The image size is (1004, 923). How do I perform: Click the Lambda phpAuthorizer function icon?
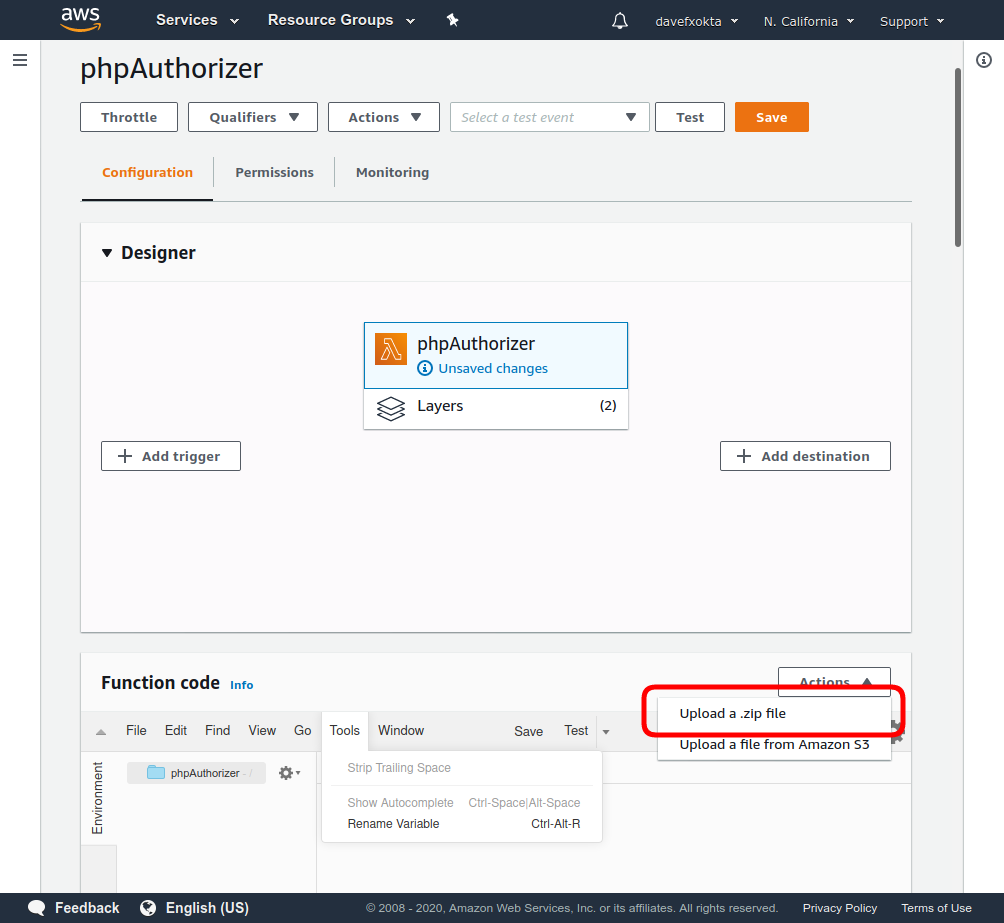pos(391,349)
